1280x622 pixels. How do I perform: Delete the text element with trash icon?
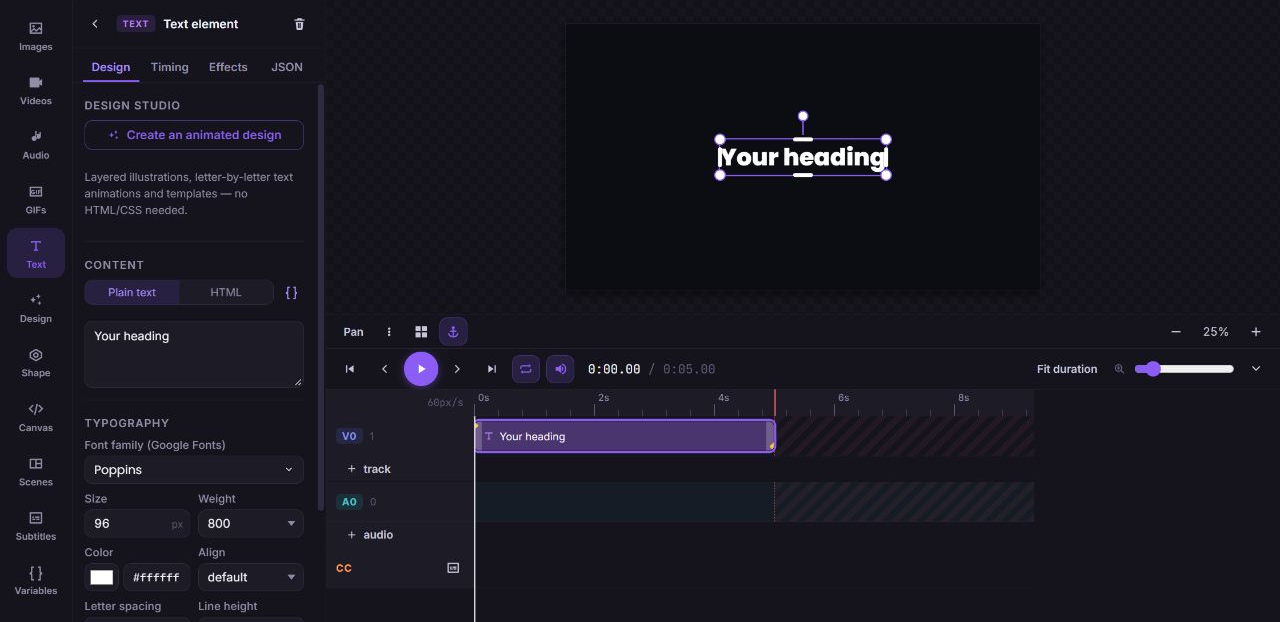[299, 24]
